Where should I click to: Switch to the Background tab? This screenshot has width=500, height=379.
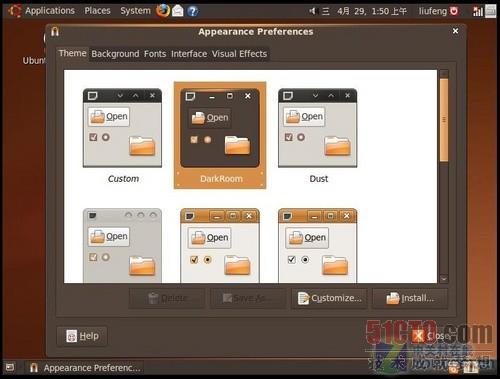tap(115, 54)
